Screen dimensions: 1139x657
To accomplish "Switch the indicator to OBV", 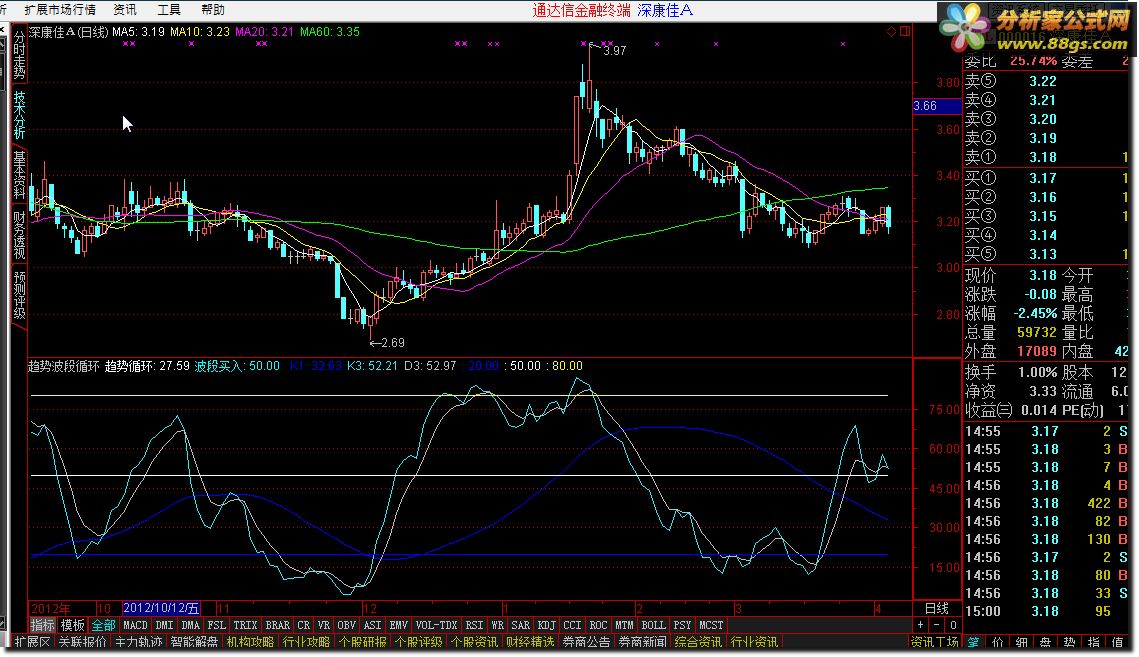I will tap(347, 625).
